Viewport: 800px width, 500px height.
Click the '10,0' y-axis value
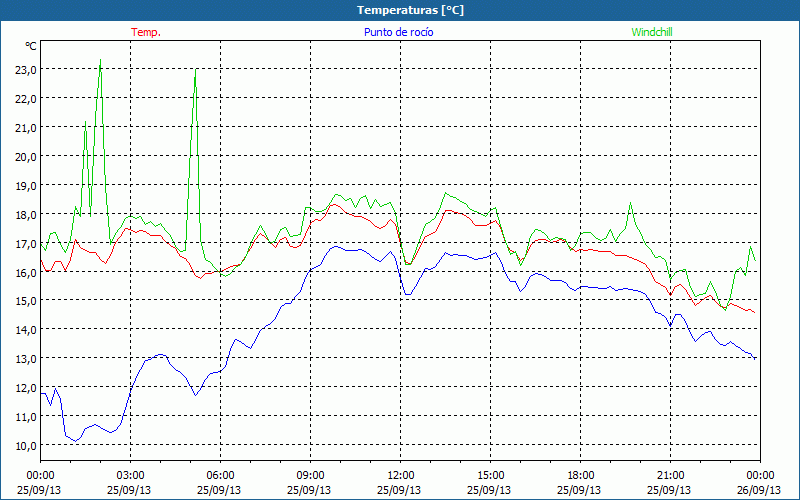coord(26,446)
